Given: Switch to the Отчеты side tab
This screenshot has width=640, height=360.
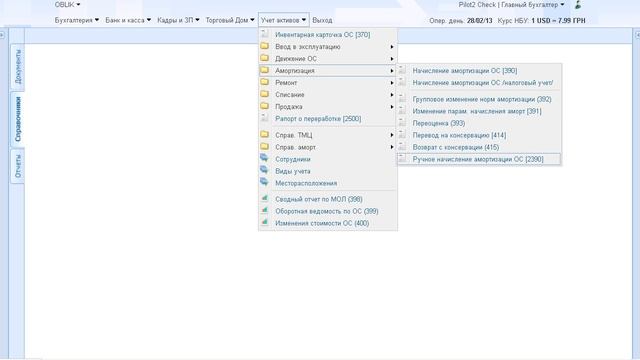Looking at the screenshot, I should click(18, 166).
